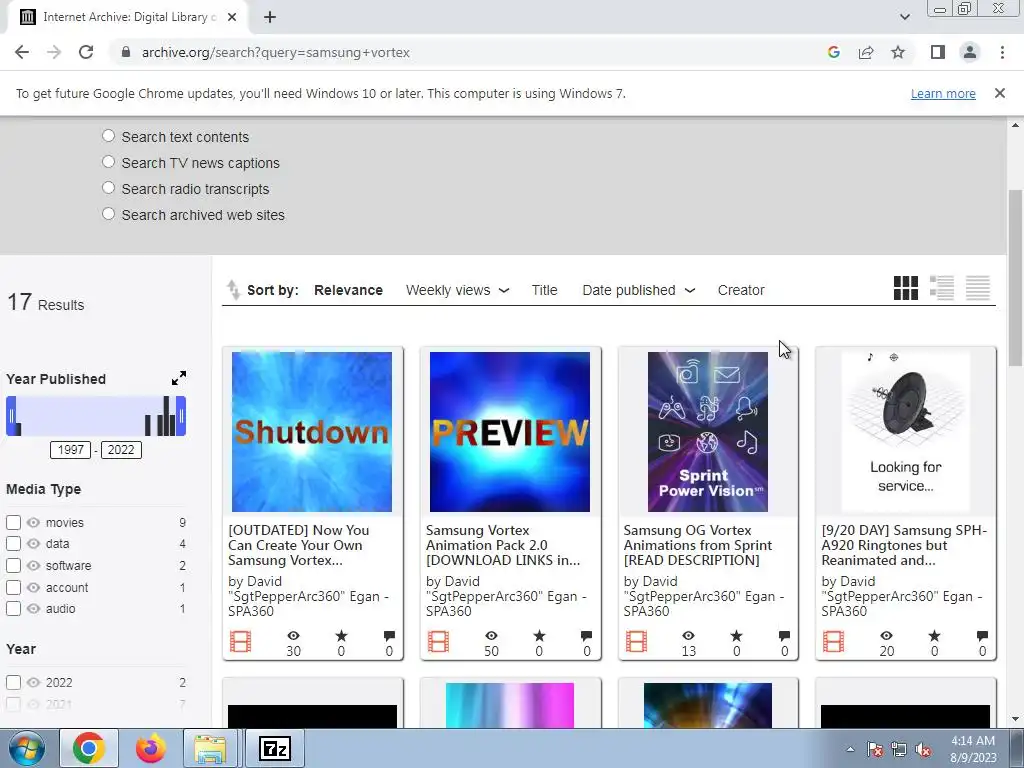The height and width of the screenshot is (768, 1024).
Task: Check the account media type filter
Action: click(x=13, y=587)
